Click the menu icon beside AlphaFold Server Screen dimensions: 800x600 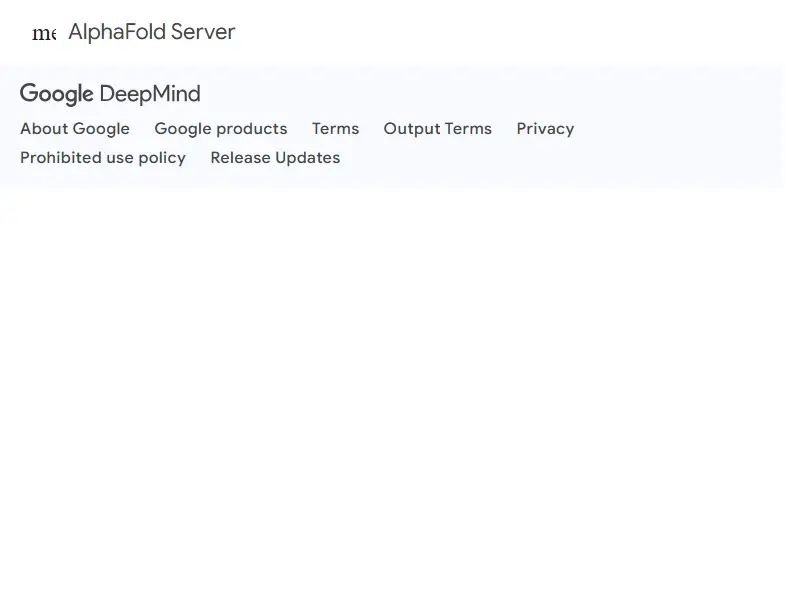pos(44,33)
